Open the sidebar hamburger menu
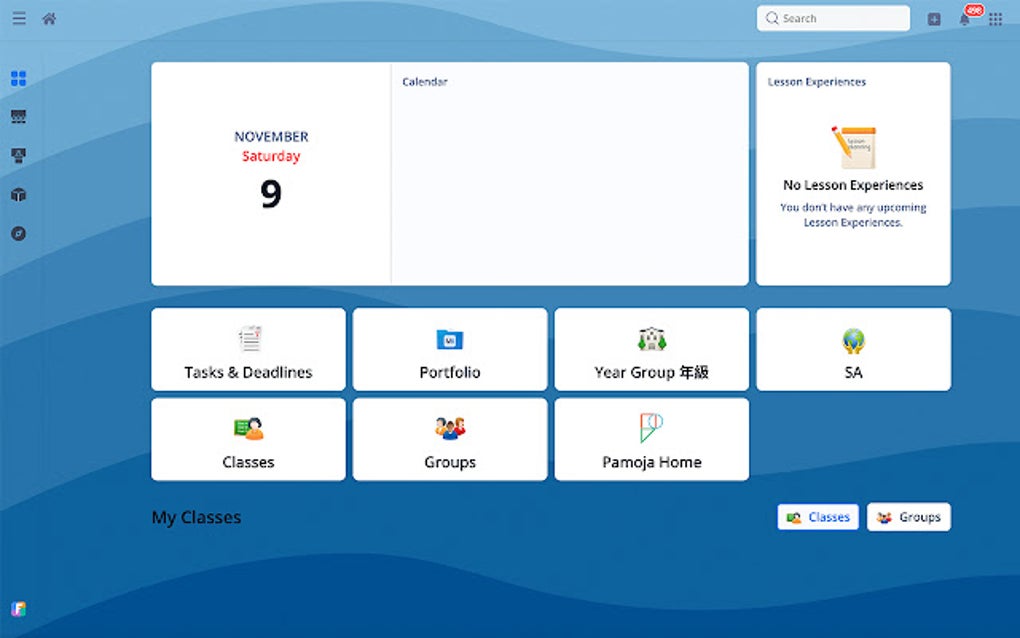 (18, 17)
